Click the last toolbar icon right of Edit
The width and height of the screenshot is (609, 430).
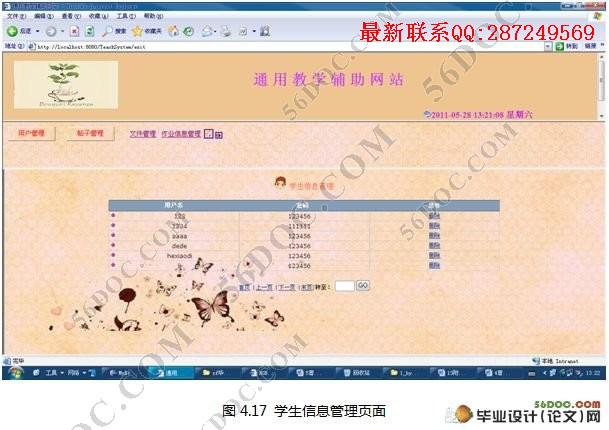[x=265, y=31]
